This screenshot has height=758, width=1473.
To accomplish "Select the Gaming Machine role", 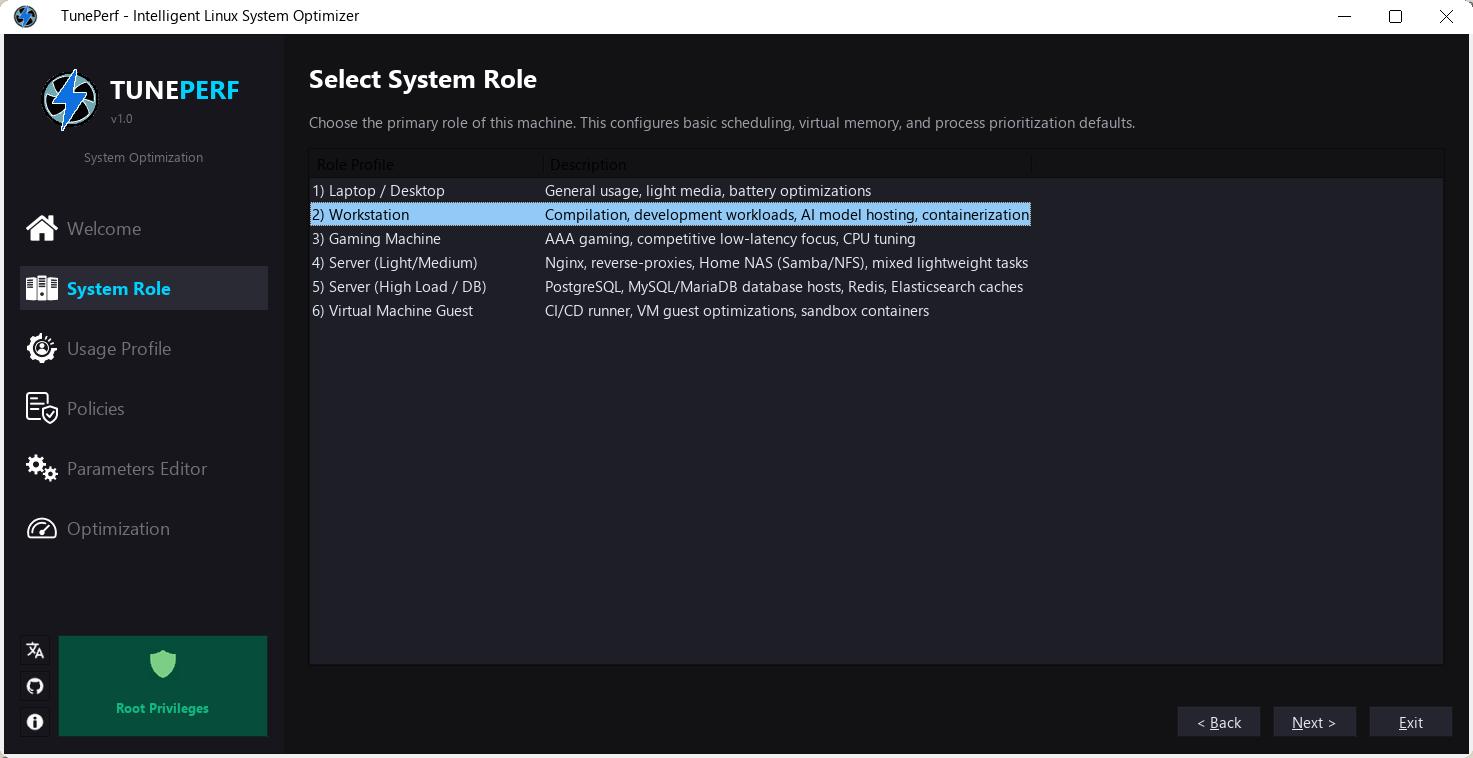I will point(376,239).
